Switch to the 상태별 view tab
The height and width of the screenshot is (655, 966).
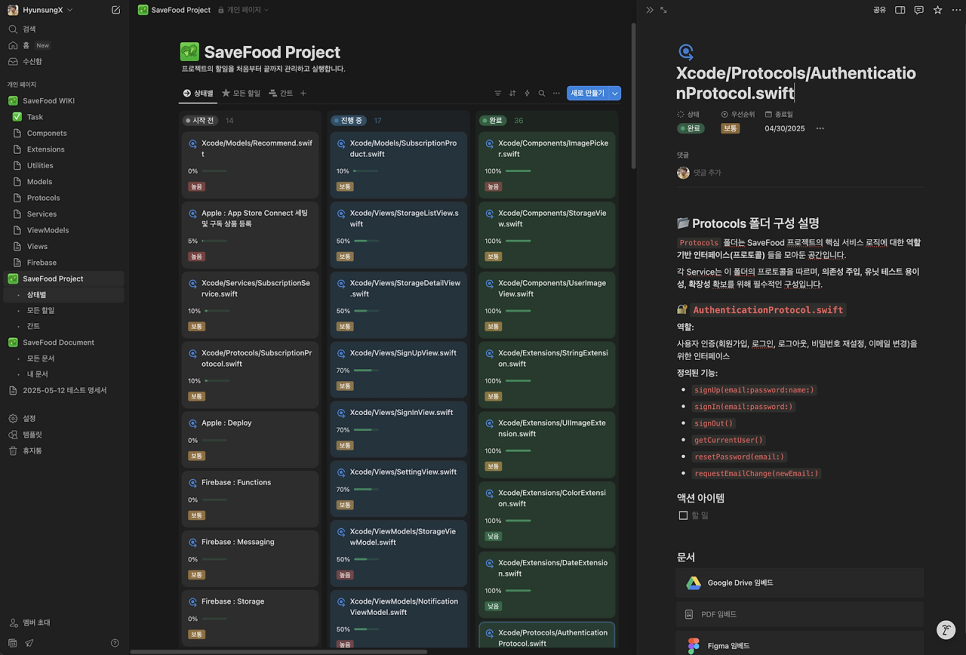tap(198, 93)
